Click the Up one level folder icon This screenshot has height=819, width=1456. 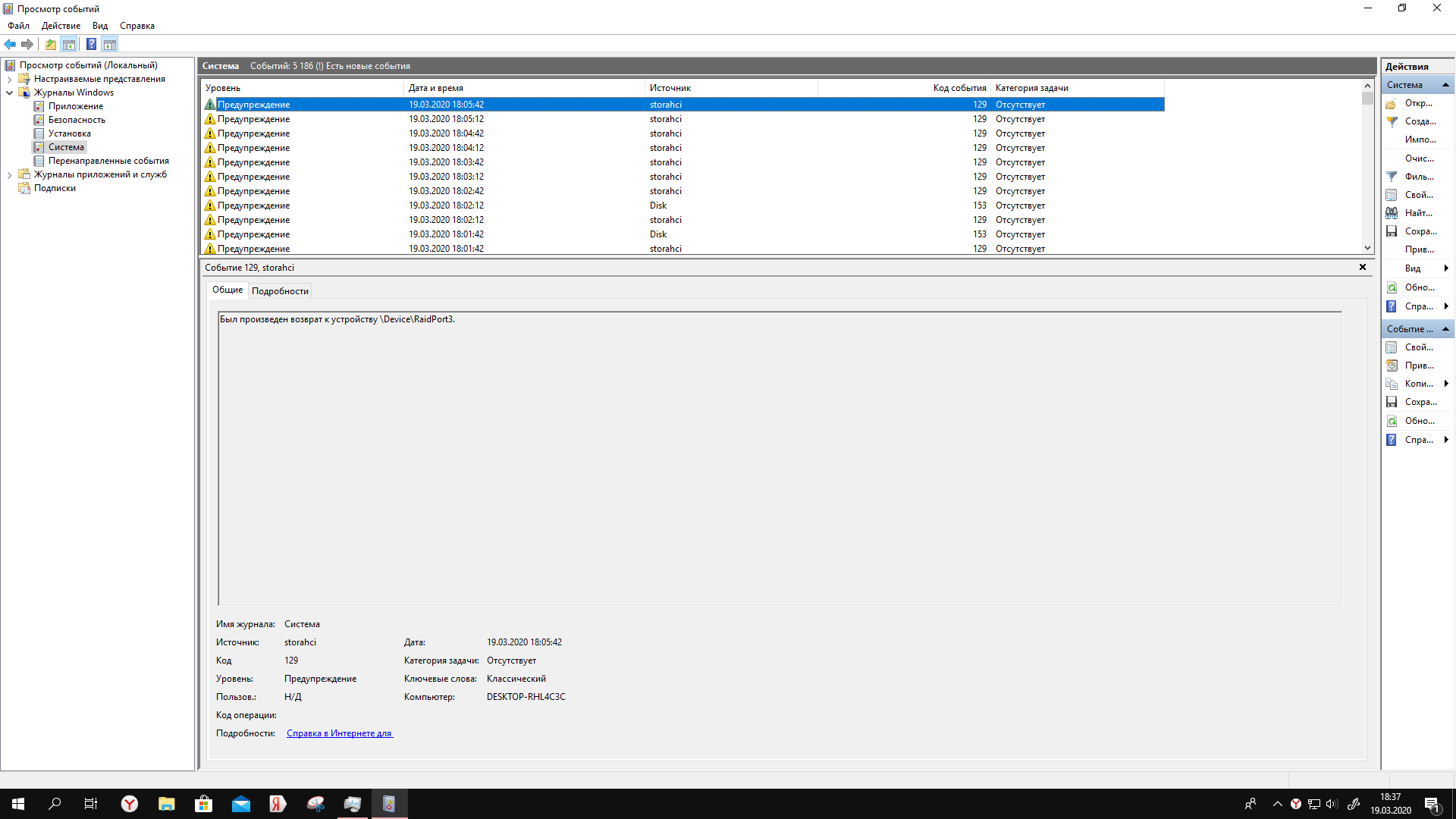(50, 44)
